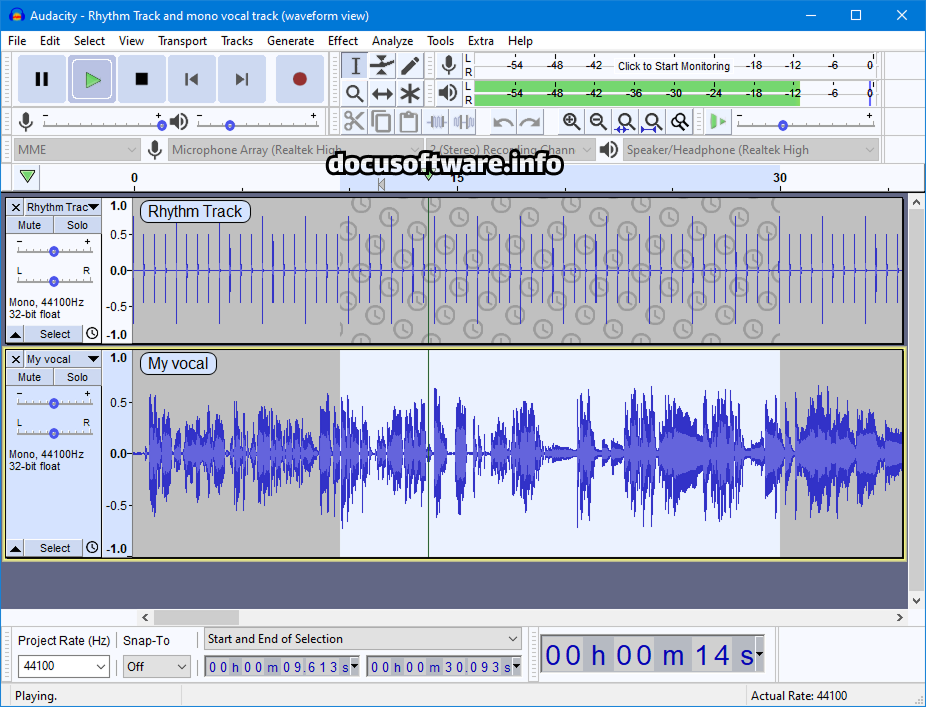Click Rhythm Track sync-lock clock icon
Screen dimensions: 926x707
click(92, 333)
